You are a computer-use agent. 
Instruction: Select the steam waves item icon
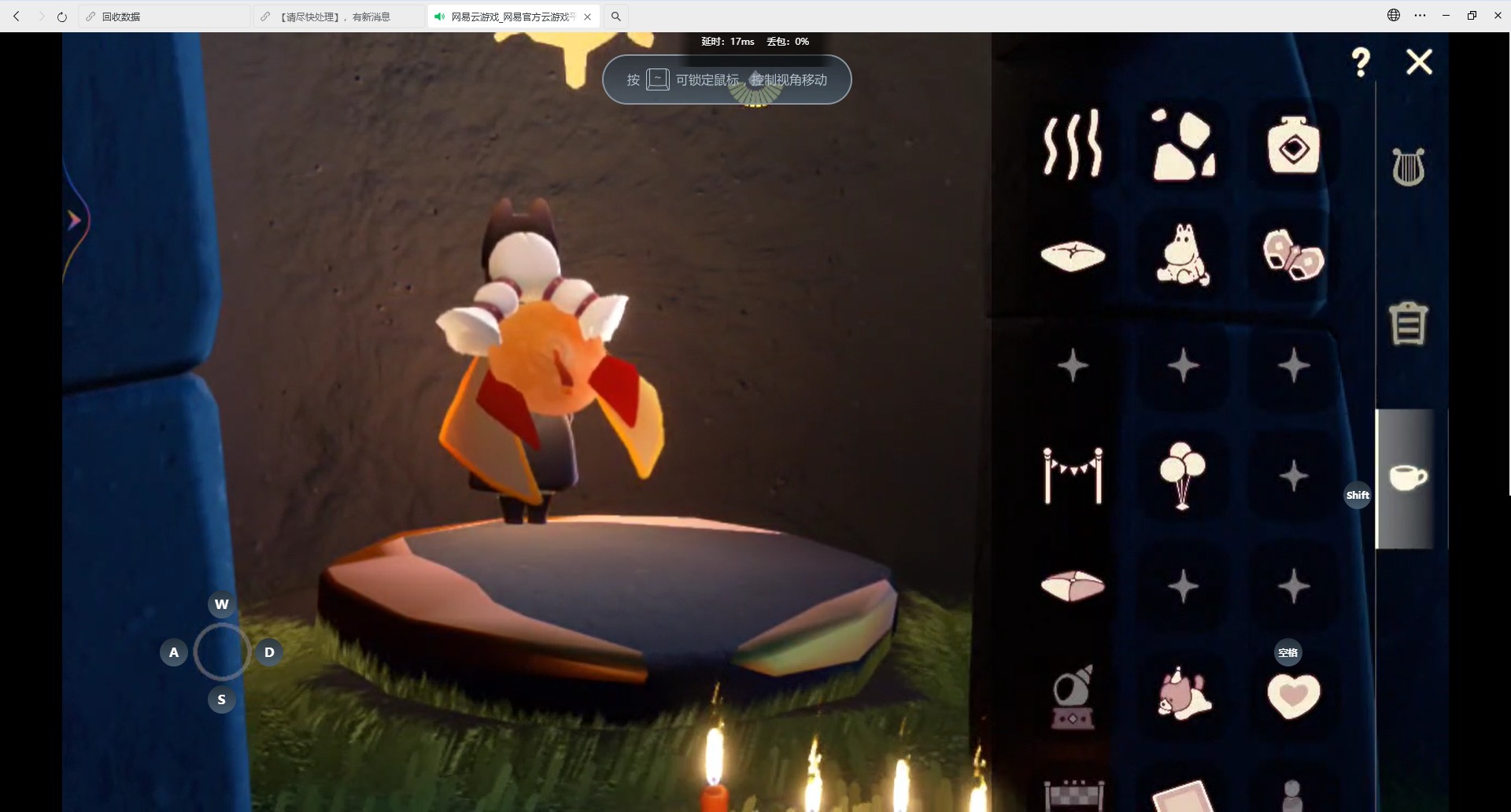[x=1073, y=145]
